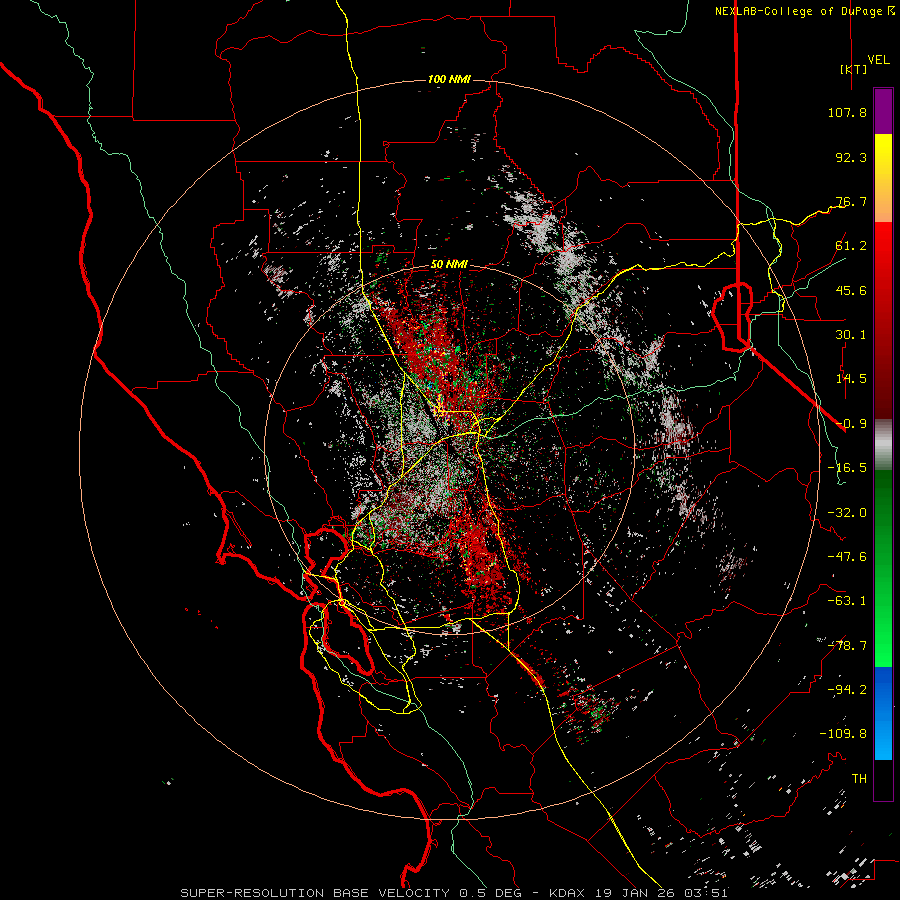Click the 50 NMI range ring label
Image resolution: width=900 pixels, height=900 pixels.
(x=449, y=264)
